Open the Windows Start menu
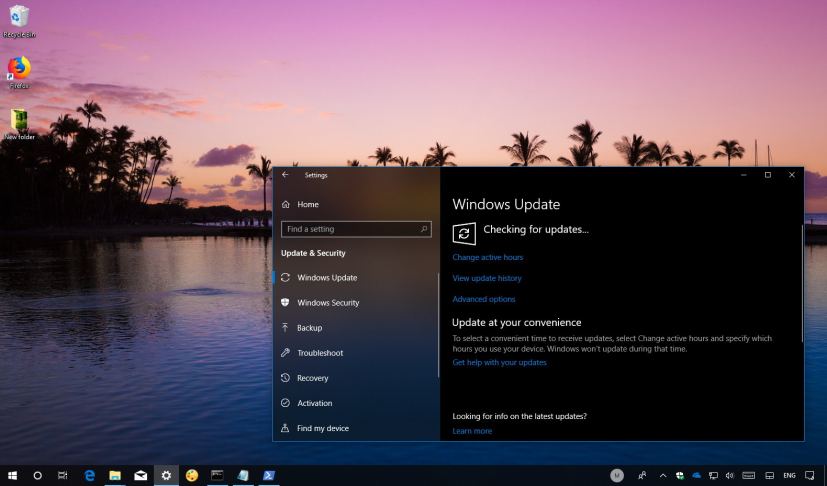Image resolution: width=827 pixels, height=486 pixels. (12, 475)
